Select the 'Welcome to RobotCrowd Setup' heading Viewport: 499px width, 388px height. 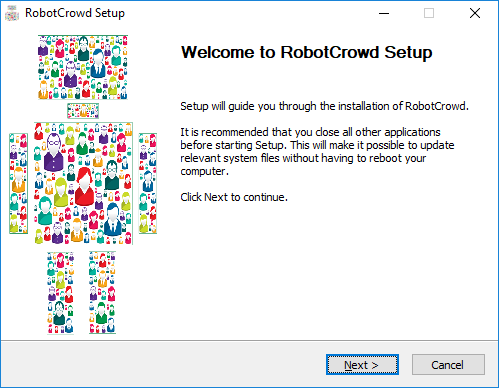tap(306, 52)
